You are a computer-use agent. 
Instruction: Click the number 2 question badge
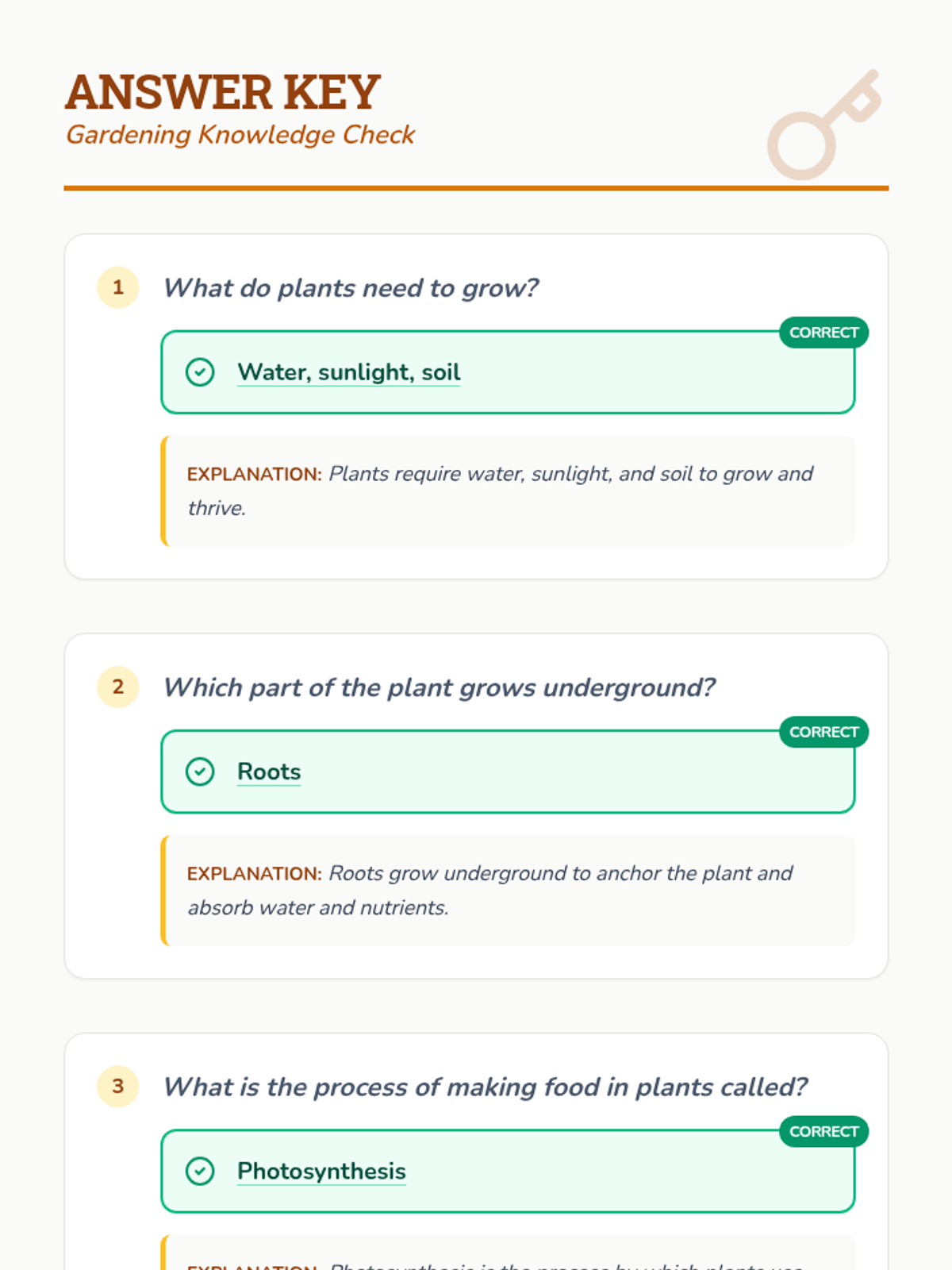118,687
